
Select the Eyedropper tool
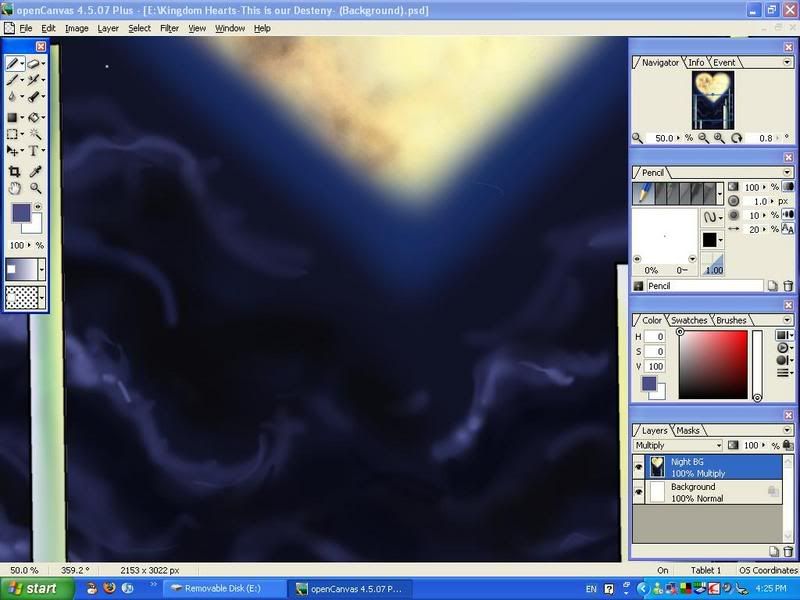click(35, 172)
